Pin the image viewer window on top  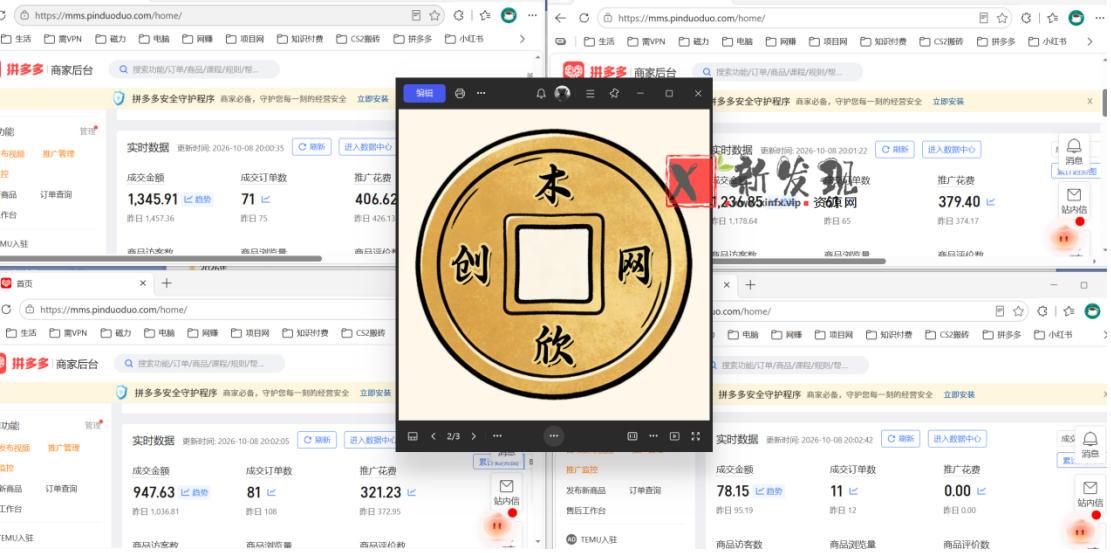(614, 94)
